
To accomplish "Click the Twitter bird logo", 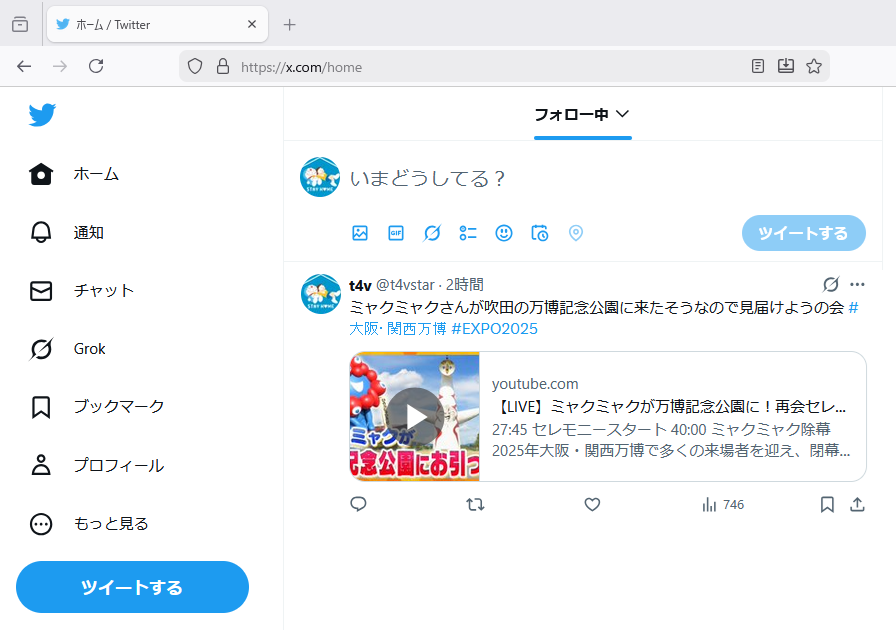I will [42, 115].
